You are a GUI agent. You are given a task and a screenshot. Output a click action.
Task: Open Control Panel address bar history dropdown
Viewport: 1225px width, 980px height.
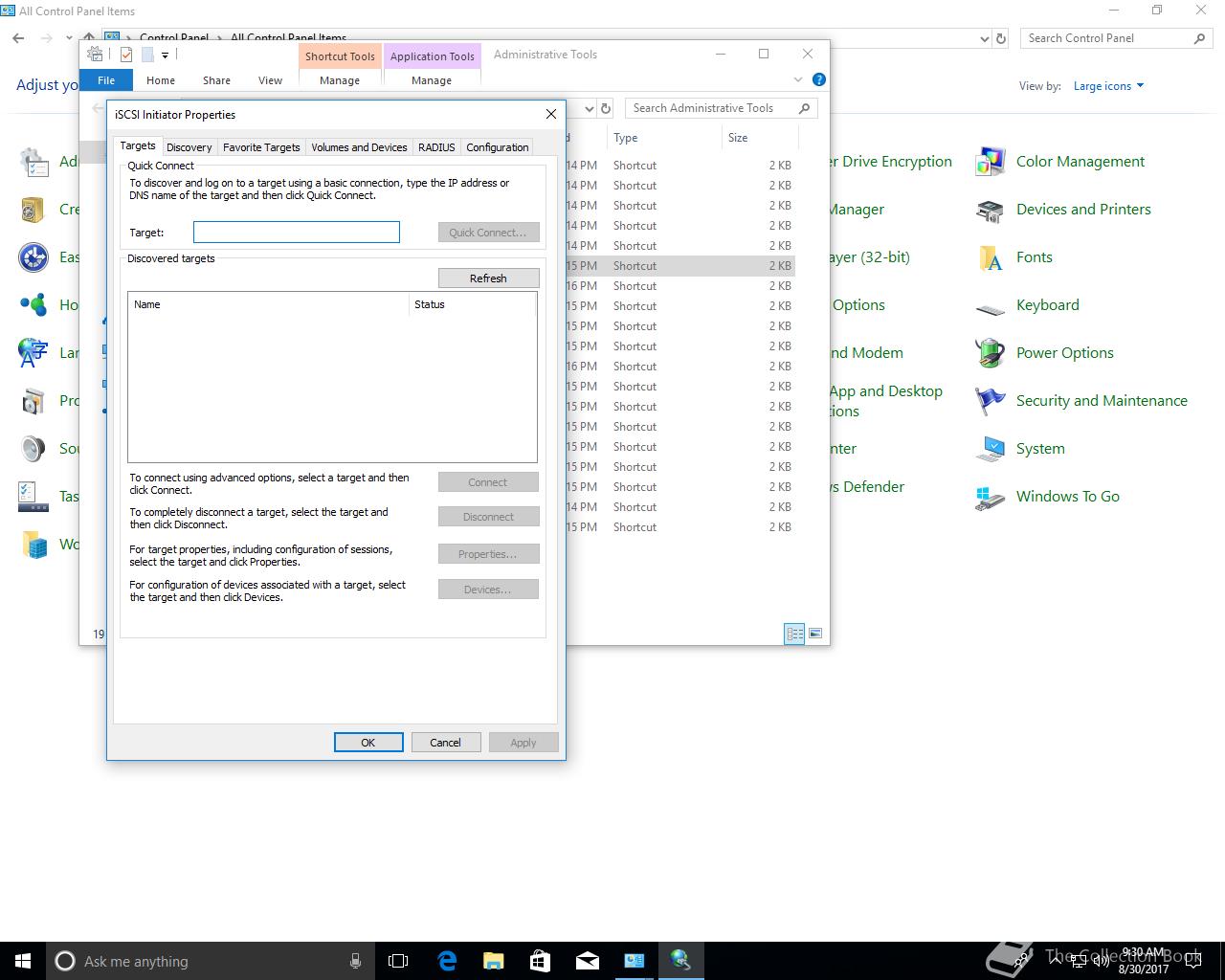(985, 38)
